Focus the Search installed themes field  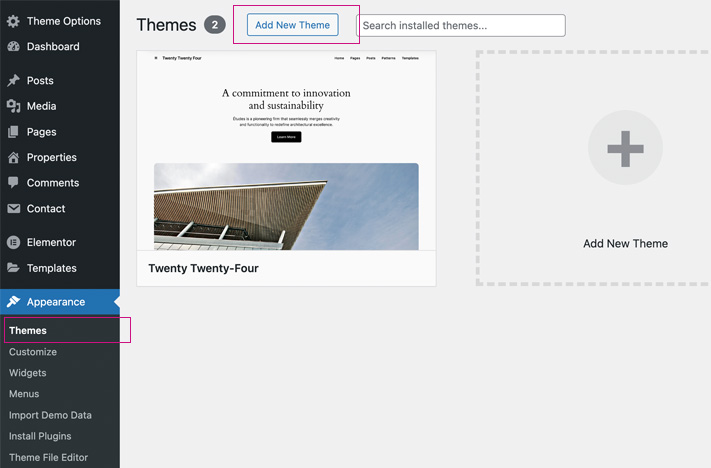[461, 25]
